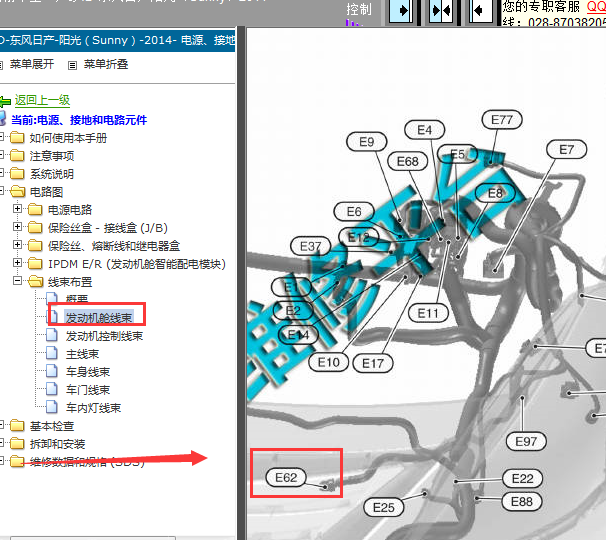The image size is (606, 540).
Task: Click the E9 connector label
Action: (x=367, y=142)
